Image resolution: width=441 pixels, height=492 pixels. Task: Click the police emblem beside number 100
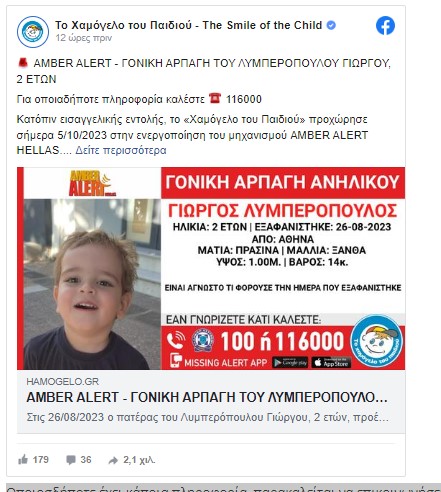click(x=203, y=340)
